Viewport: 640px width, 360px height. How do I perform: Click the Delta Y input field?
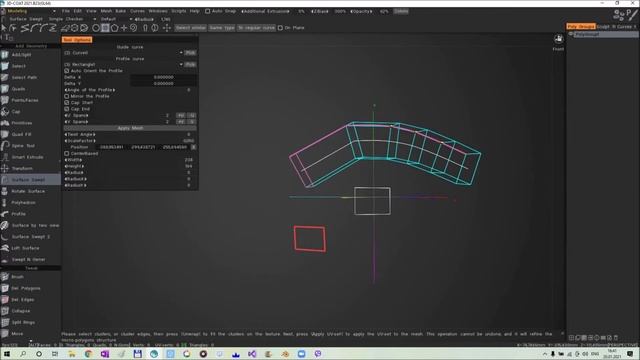click(163, 84)
